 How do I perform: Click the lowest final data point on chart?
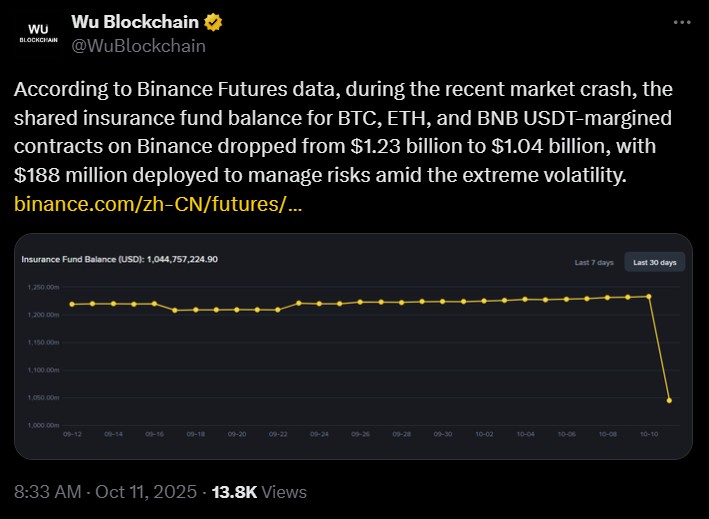(669, 400)
